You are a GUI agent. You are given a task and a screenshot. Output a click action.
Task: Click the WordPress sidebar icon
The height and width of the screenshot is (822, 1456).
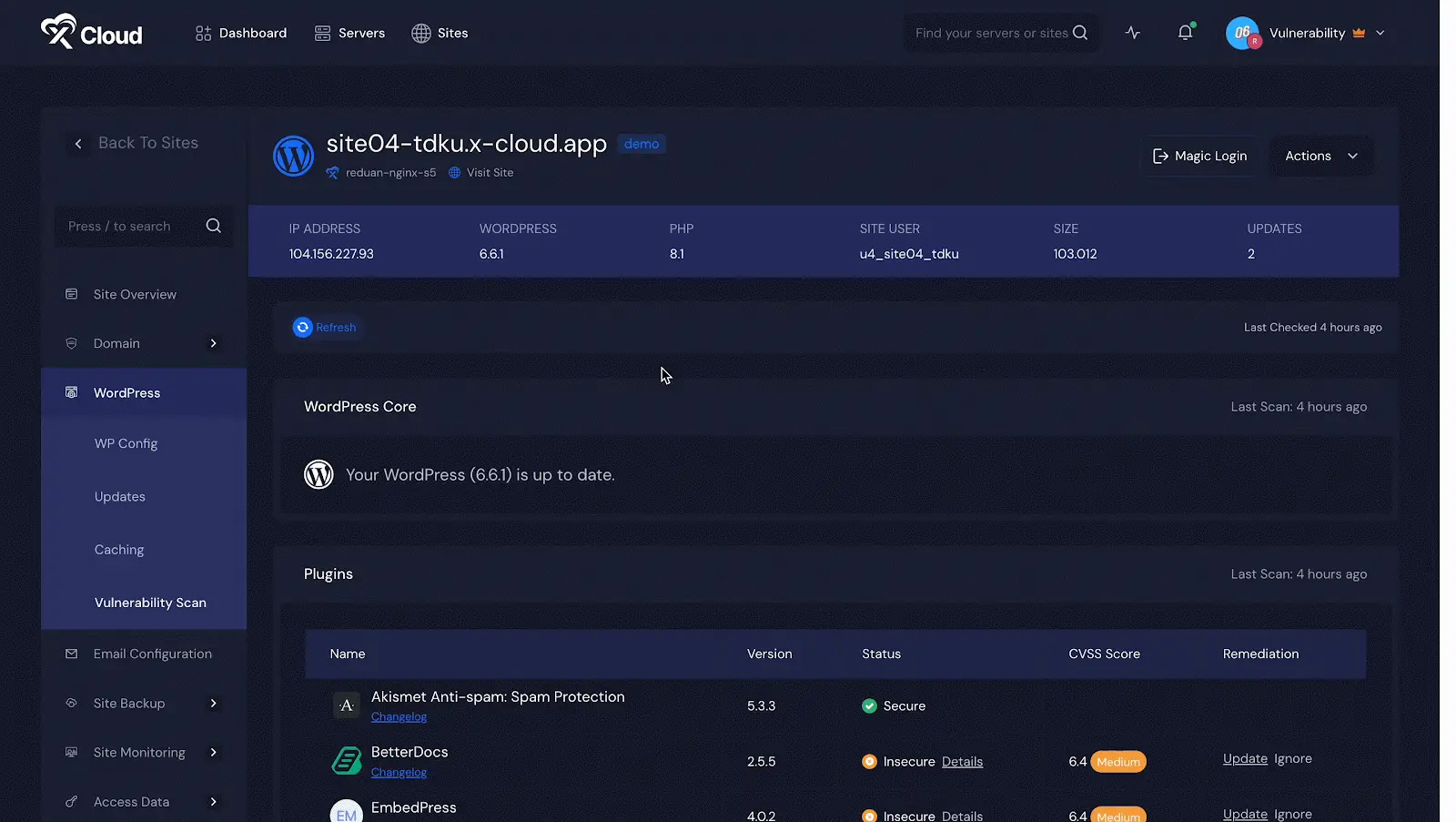tap(72, 392)
